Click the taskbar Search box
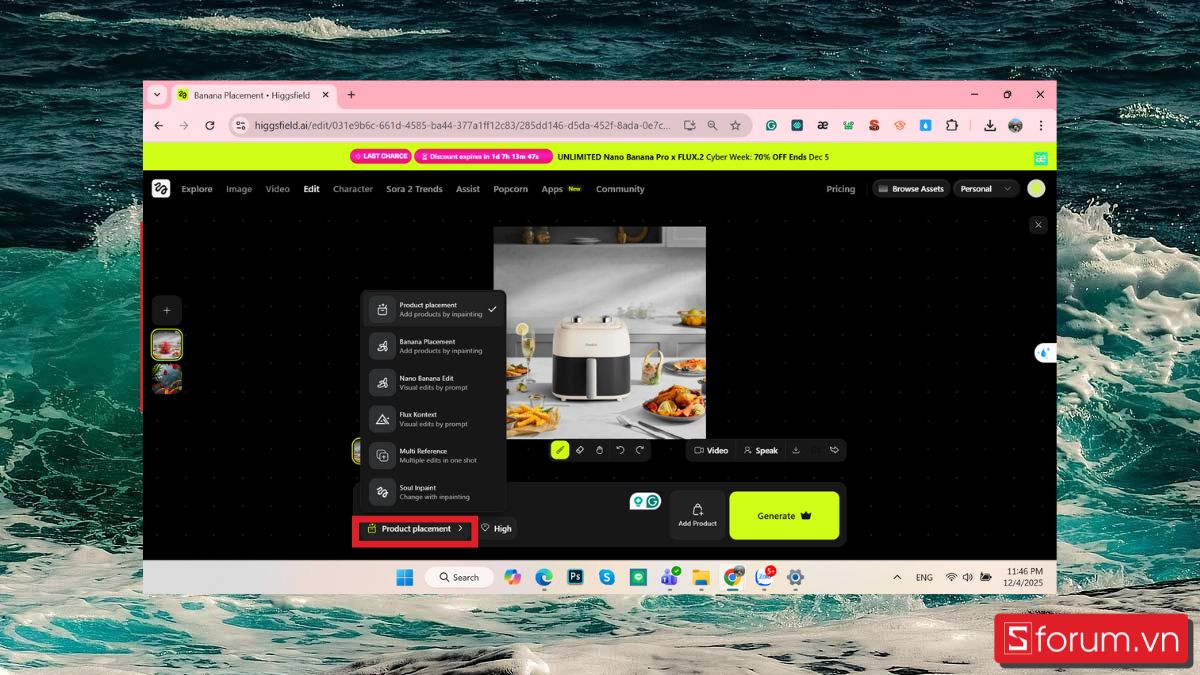 tap(458, 577)
